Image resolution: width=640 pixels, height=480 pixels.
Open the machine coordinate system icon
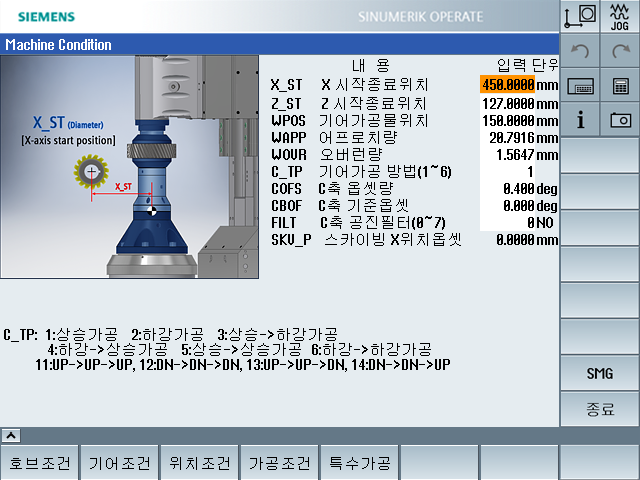point(580,16)
